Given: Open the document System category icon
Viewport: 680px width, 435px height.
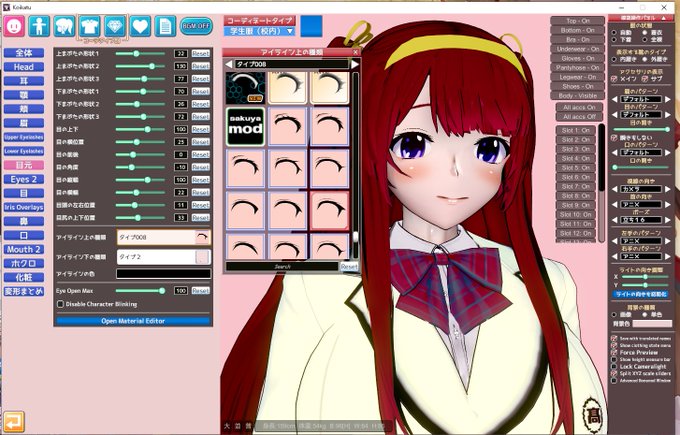Looking at the screenshot, I should [x=165, y=26].
